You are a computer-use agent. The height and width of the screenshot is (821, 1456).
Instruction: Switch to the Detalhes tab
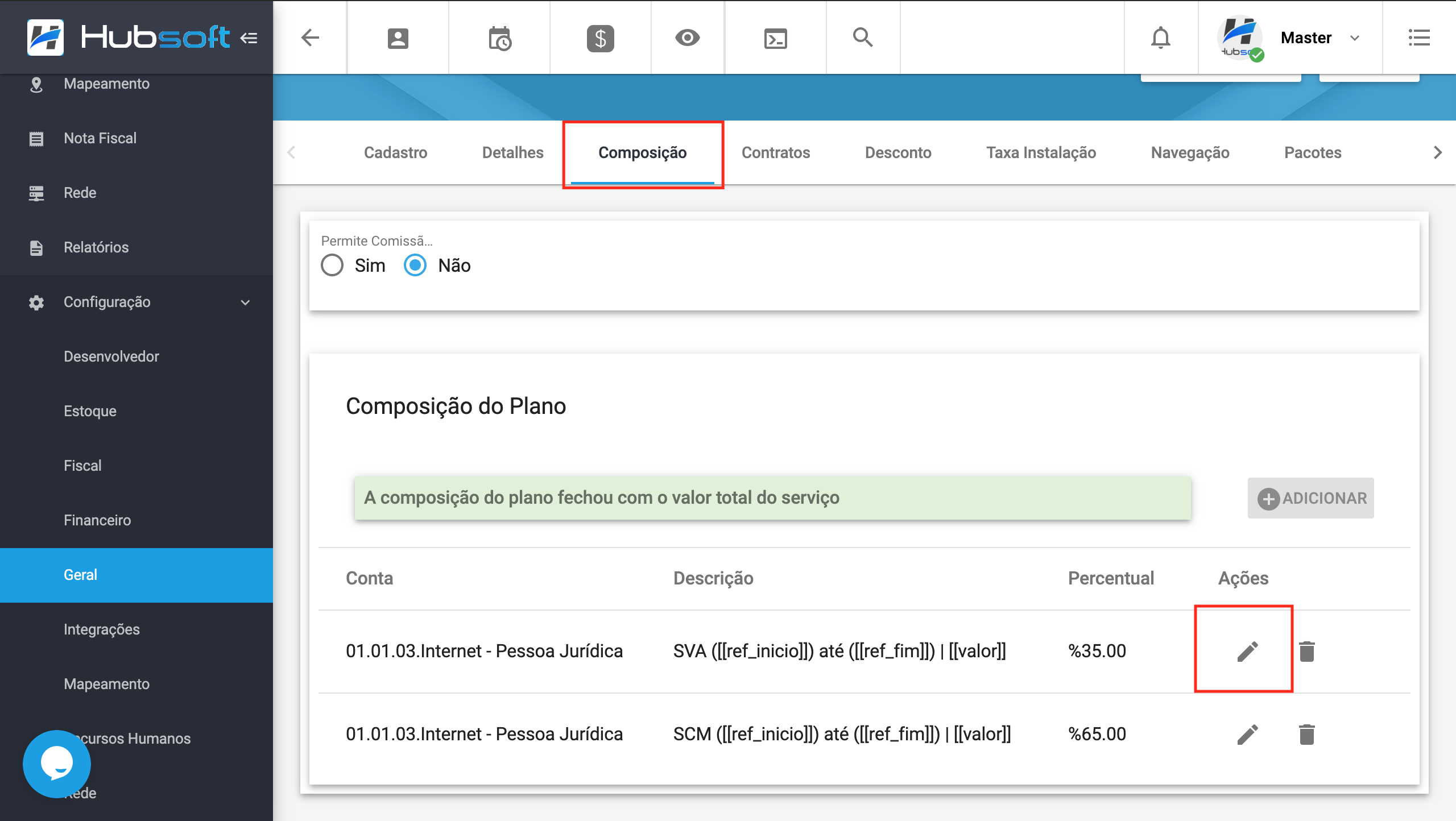coord(512,152)
